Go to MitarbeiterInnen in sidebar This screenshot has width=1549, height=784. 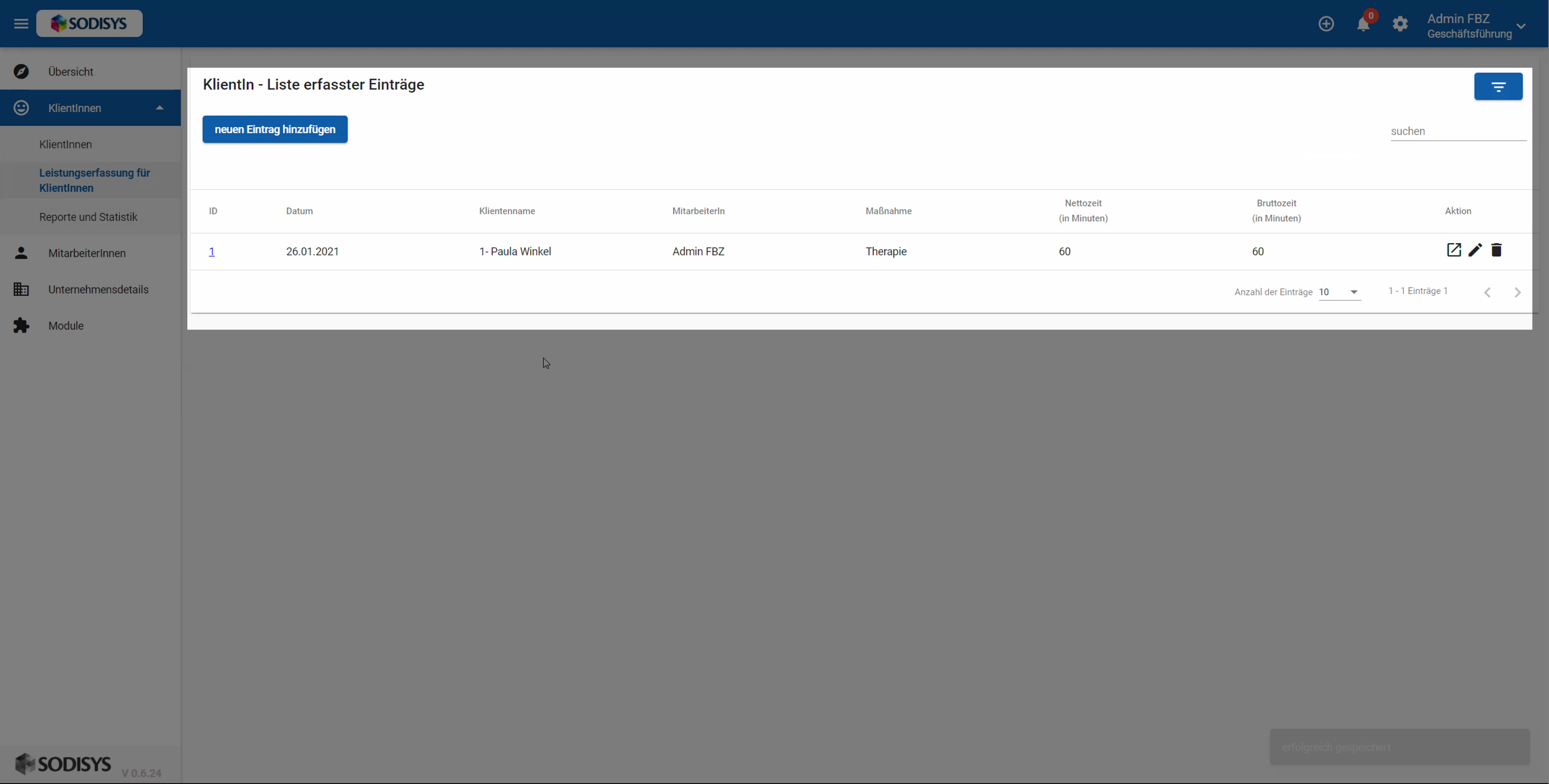coord(87,253)
